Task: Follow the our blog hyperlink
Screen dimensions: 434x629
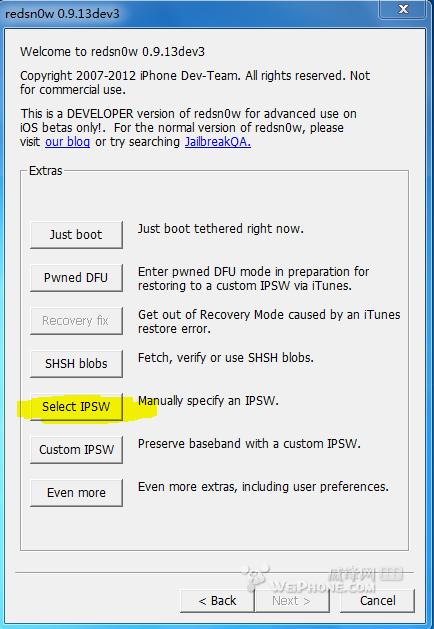Action: pos(67,142)
